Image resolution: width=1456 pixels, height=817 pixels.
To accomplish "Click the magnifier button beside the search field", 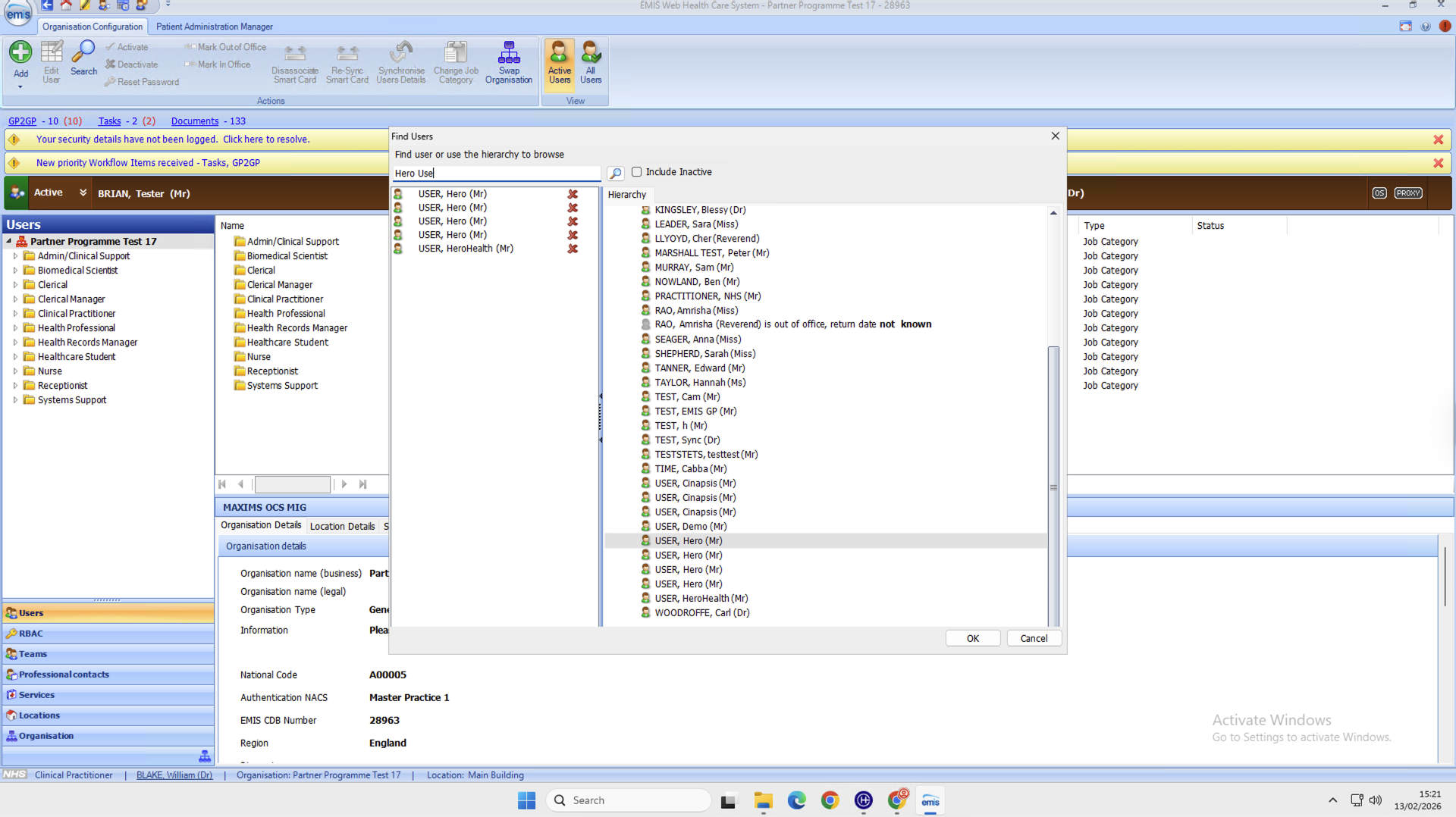I will (x=616, y=174).
